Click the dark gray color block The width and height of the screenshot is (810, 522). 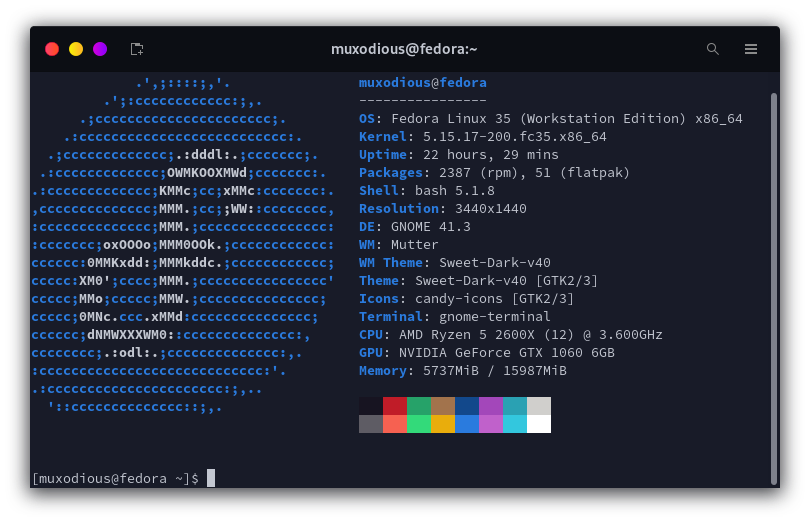[371, 424]
